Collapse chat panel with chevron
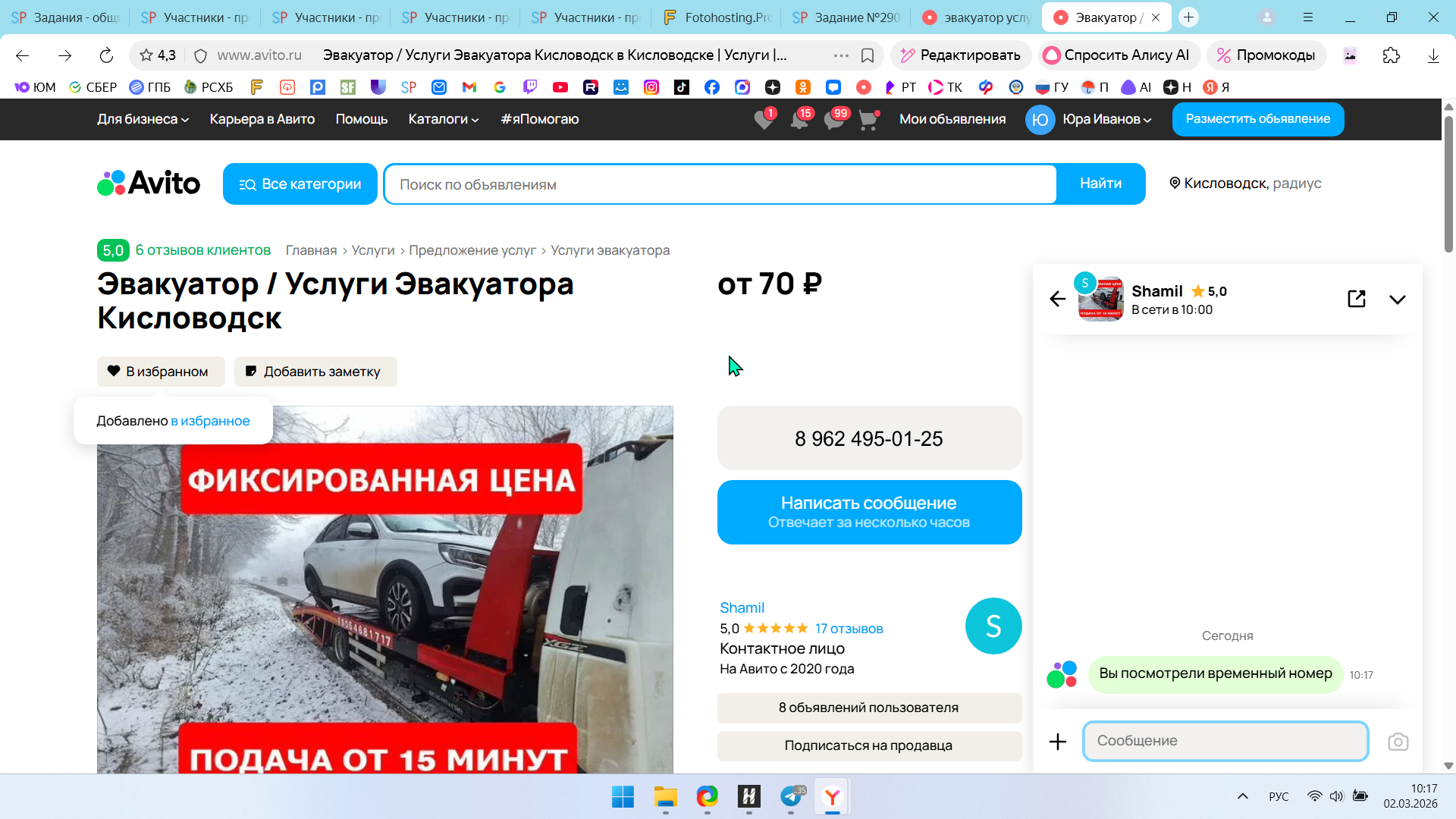The height and width of the screenshot is (819, 1456). click(x=1397, y=300)
